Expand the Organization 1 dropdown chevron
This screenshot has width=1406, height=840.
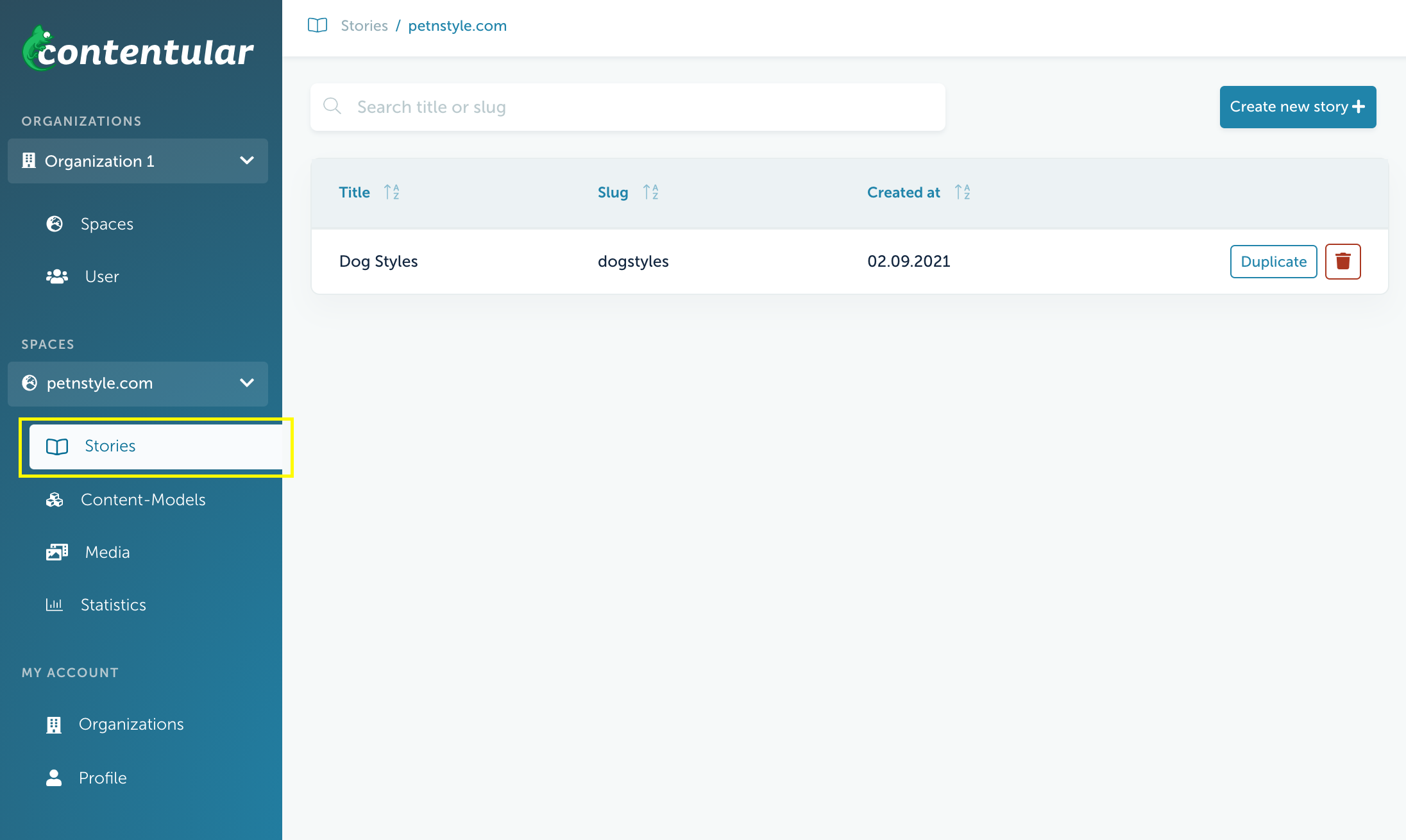[247, 160]
